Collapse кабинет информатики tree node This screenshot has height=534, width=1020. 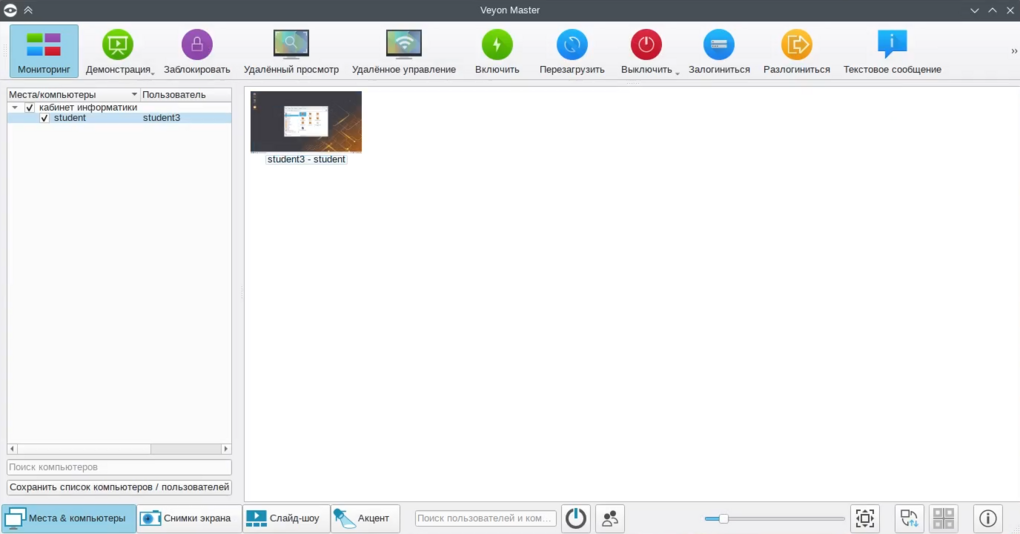coord(15,107)
